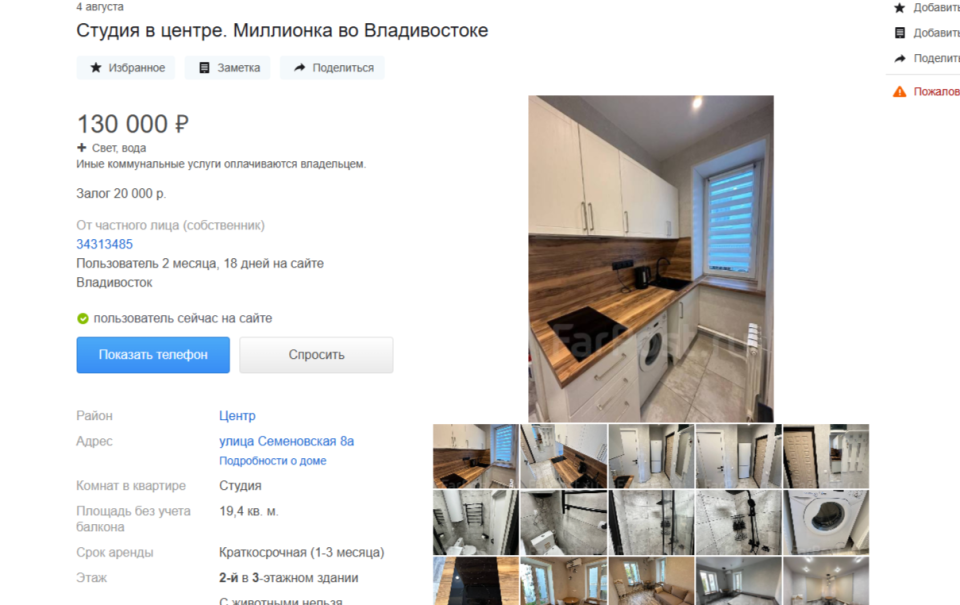Screen dimensions: 960x605
Task: Open the main kitchen photo
Action: coord(651,258)
